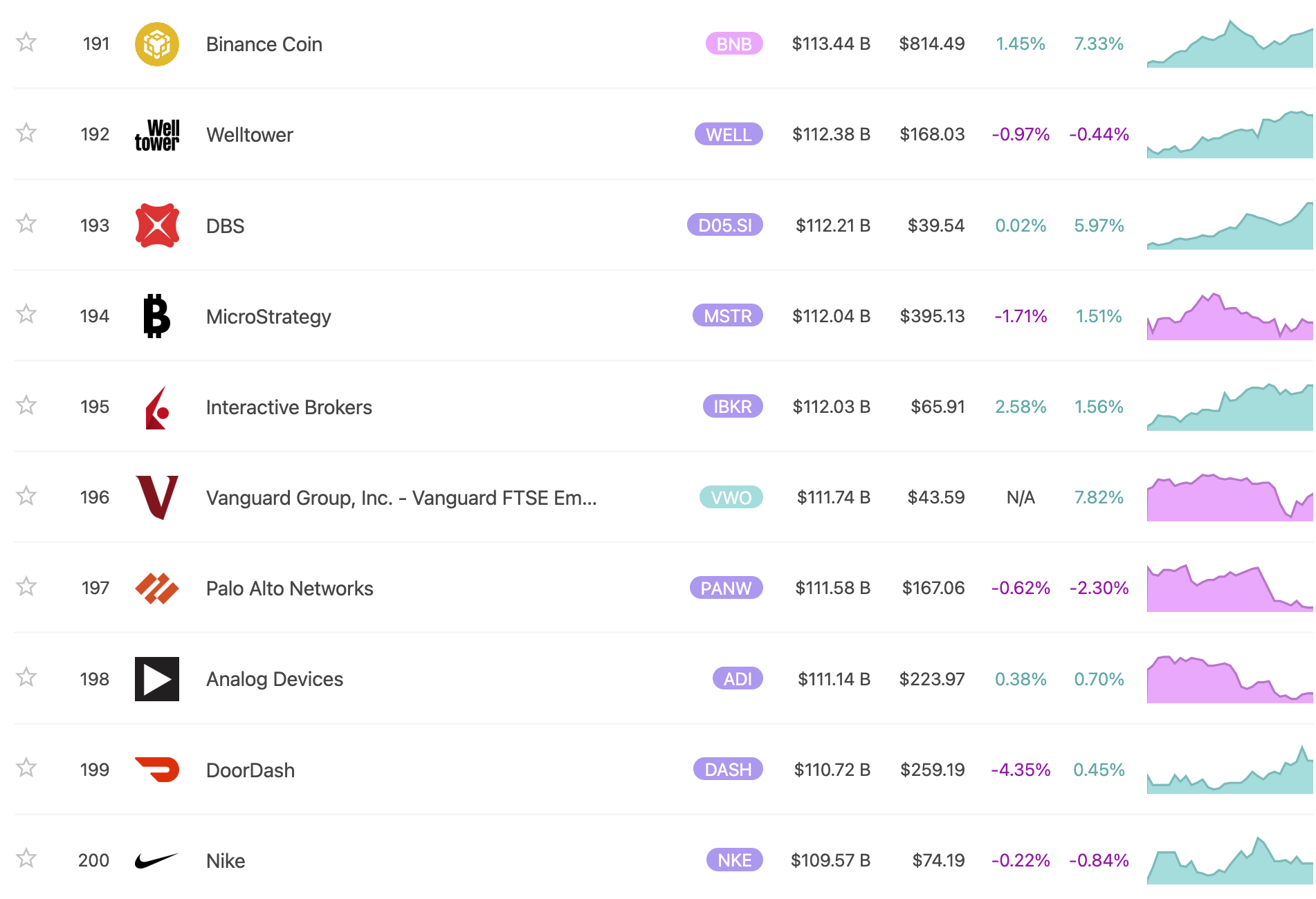Toggle favorite star for DoorDash
The height and width of the screenshot is (899, 1316).
[x=26, y=768]
